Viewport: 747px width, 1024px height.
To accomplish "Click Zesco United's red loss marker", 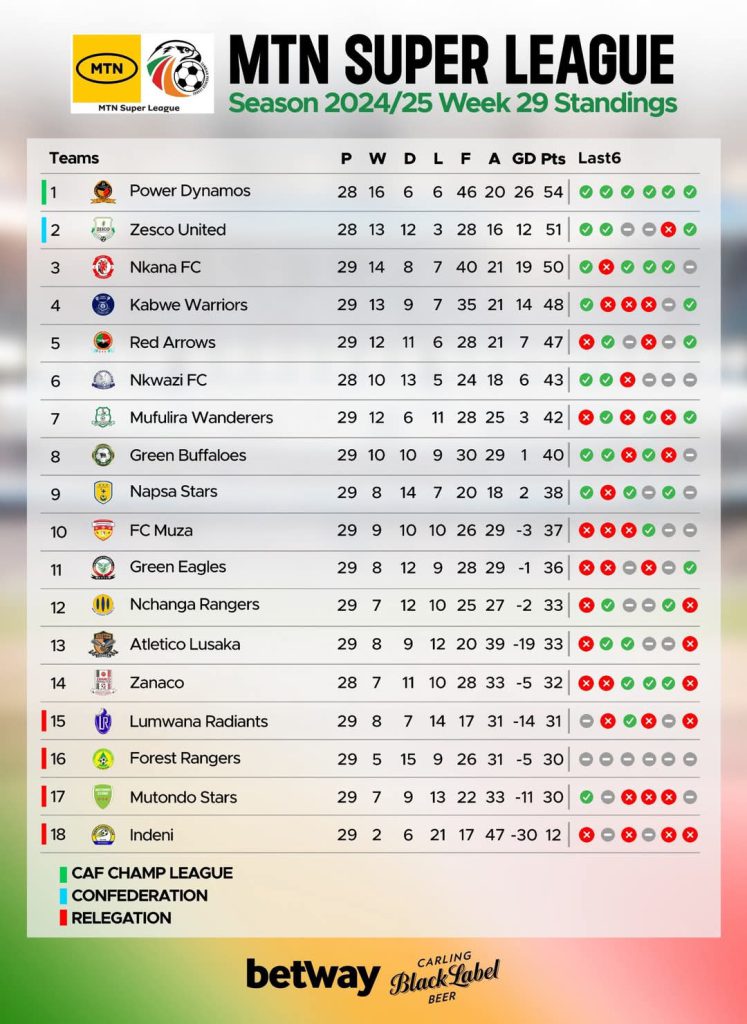I will (668, 229).
